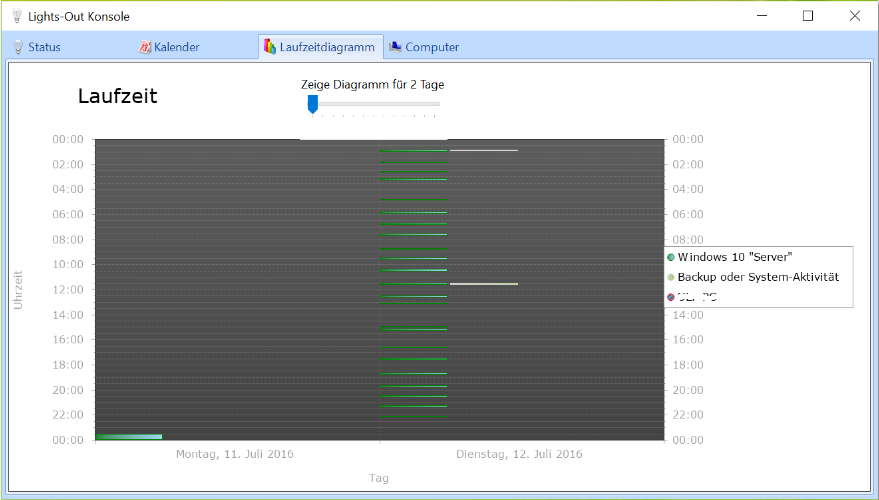Click the Tag axis title
The height and width of the screenshot is (500, 879).
click(x=379, y=478)
